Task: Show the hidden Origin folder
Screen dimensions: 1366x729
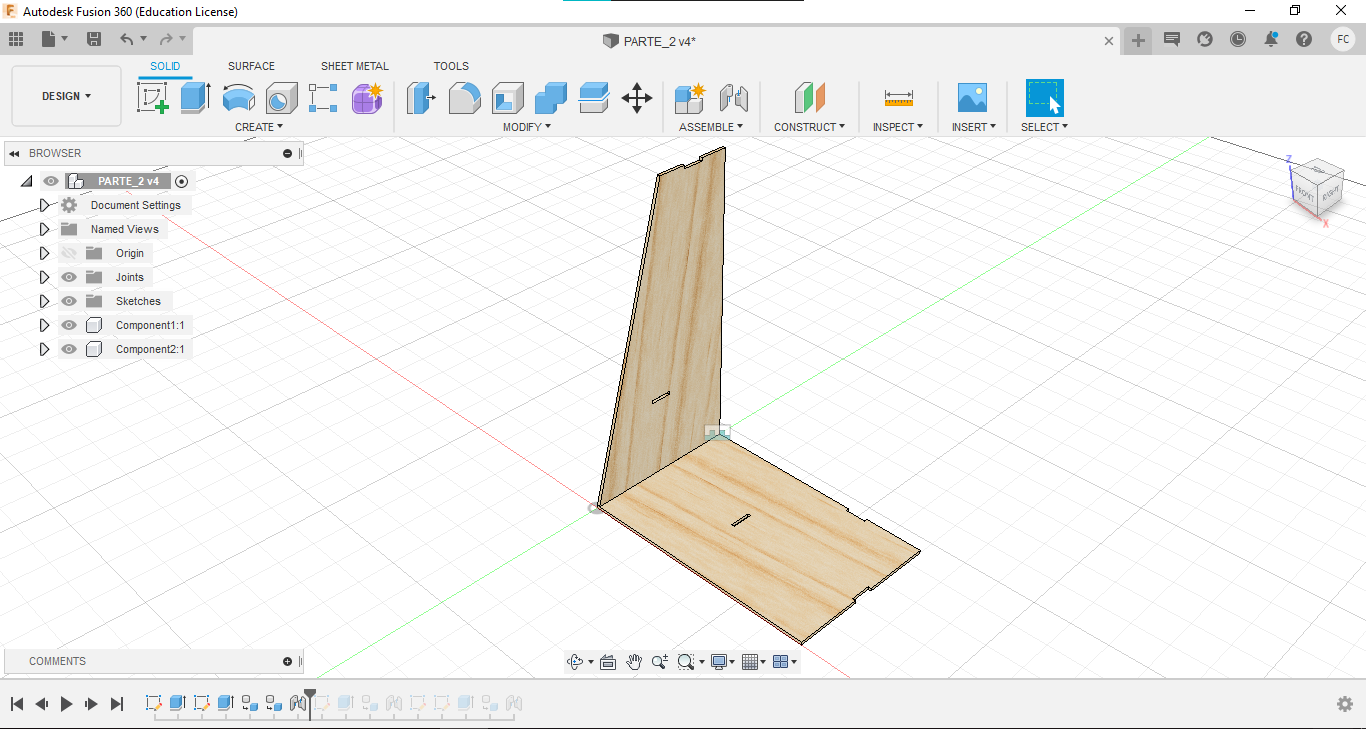Action: click(x=69, y=253)
